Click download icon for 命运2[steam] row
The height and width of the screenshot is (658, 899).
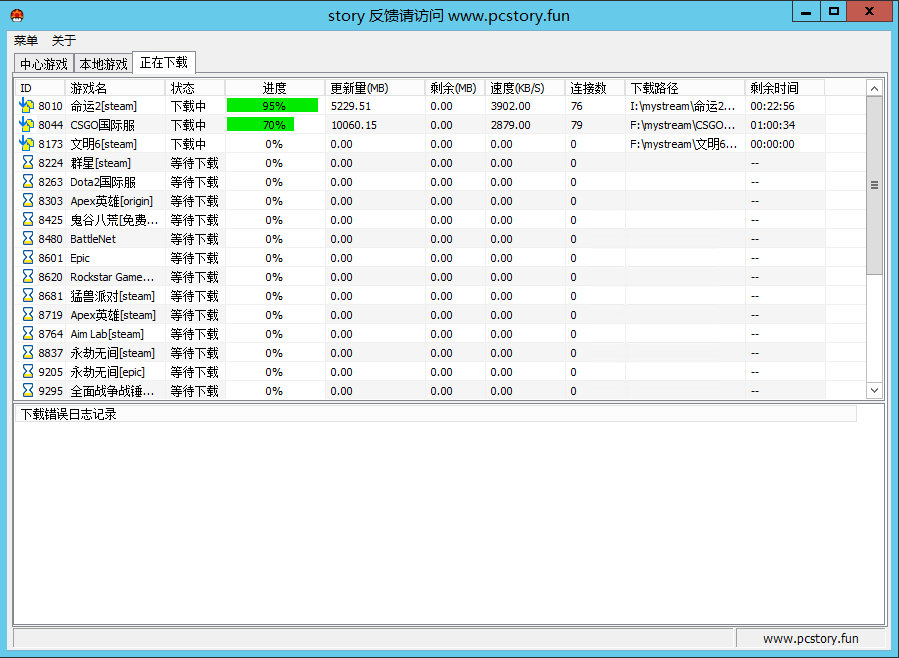pyautogui.click(x=26, y=105)
